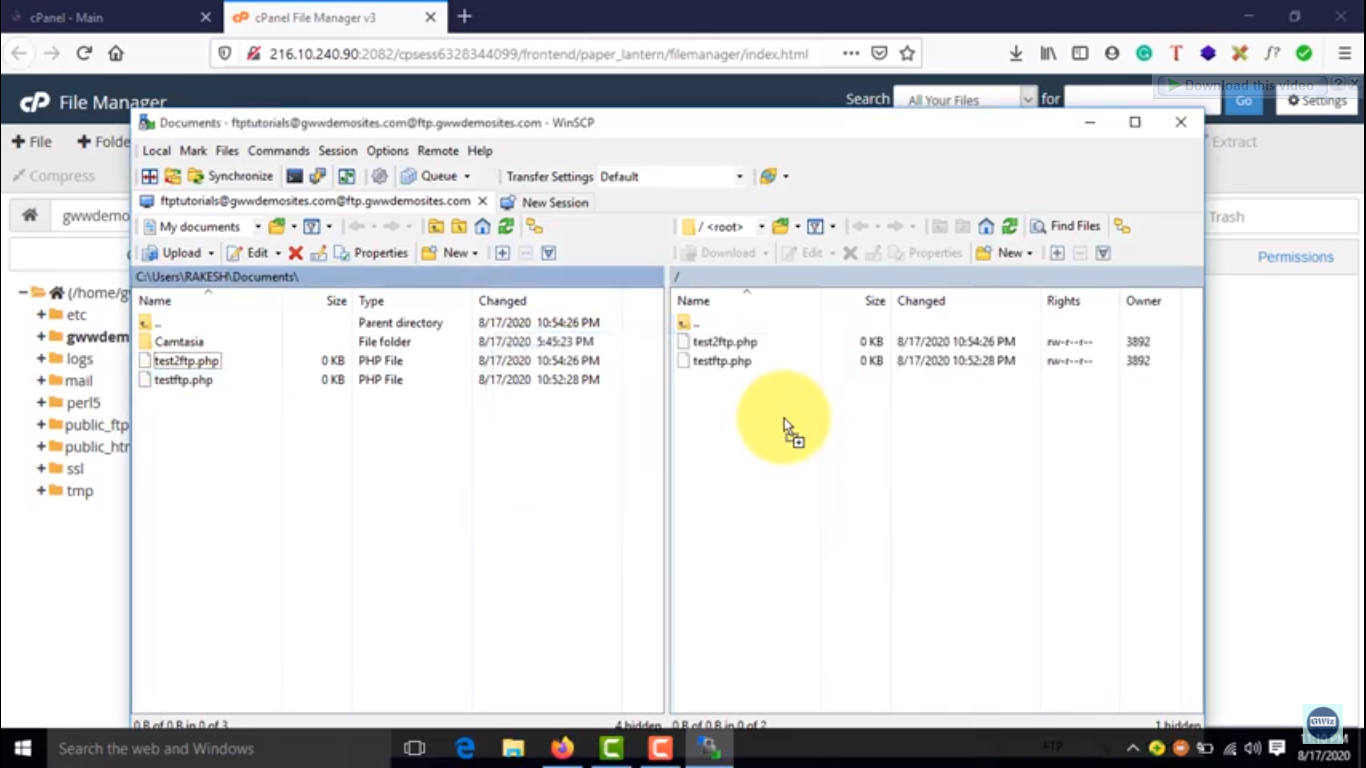Go to remote home directory icon
1366x768 pixels.
point(986,227)
